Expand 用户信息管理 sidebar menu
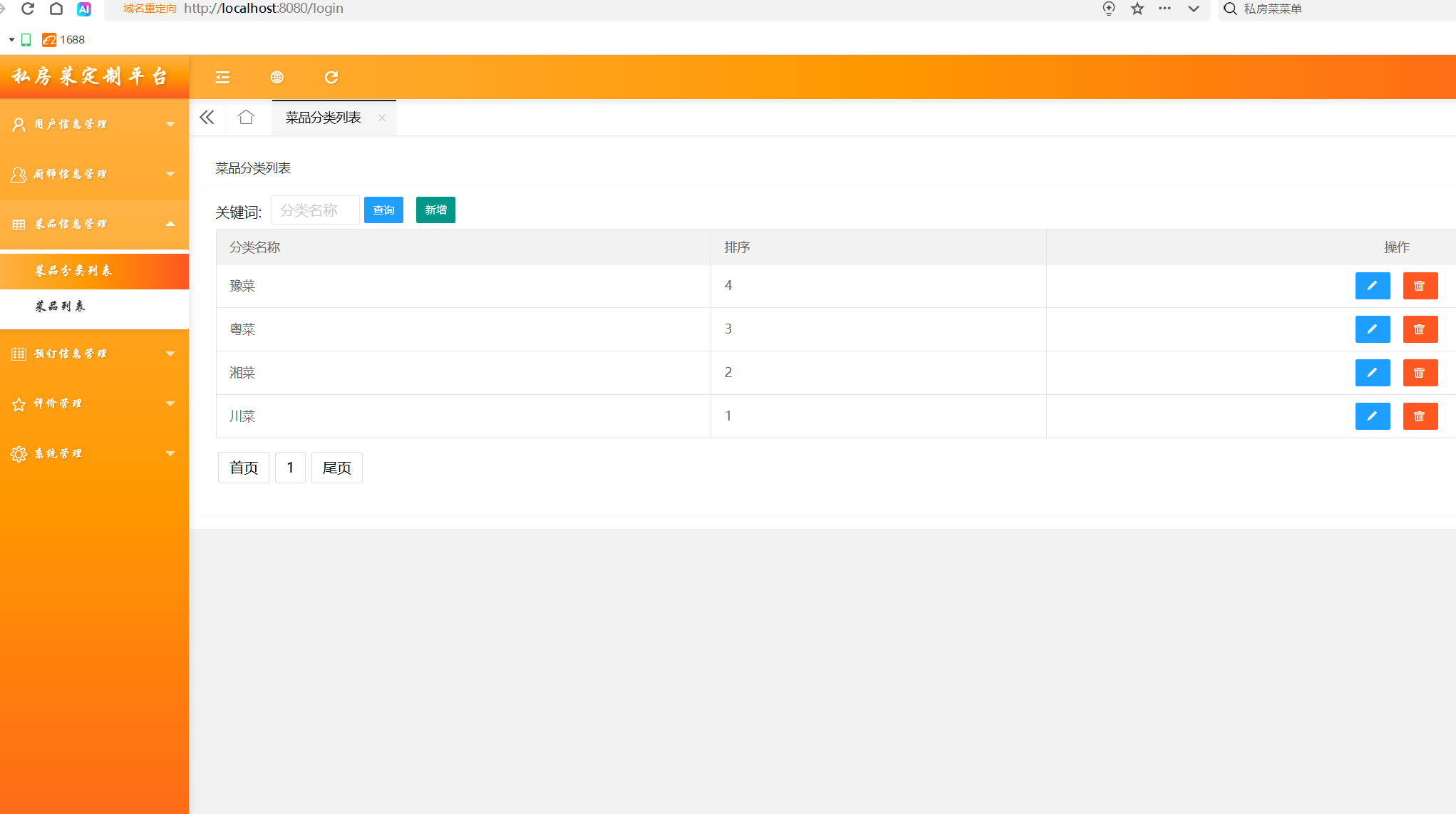Image resolution: width=1456 pixels, height=814 pixels. point(94,124)
